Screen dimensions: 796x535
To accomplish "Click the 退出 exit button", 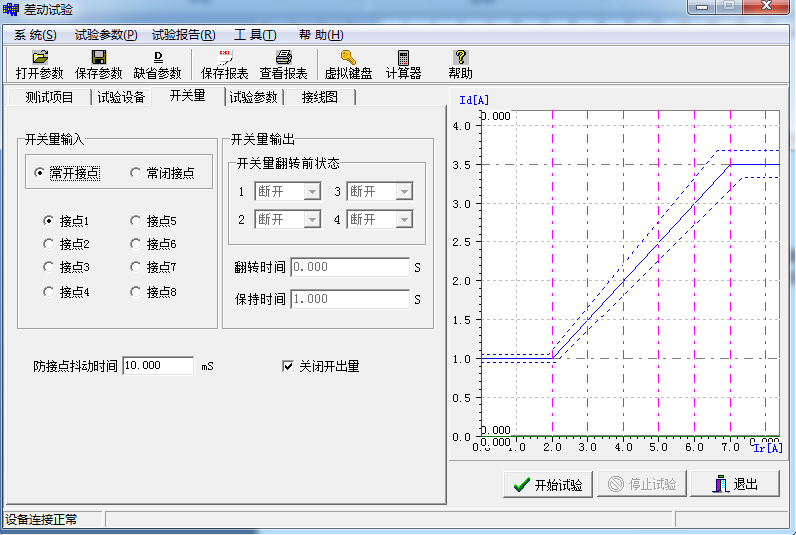I will [733, 484].
